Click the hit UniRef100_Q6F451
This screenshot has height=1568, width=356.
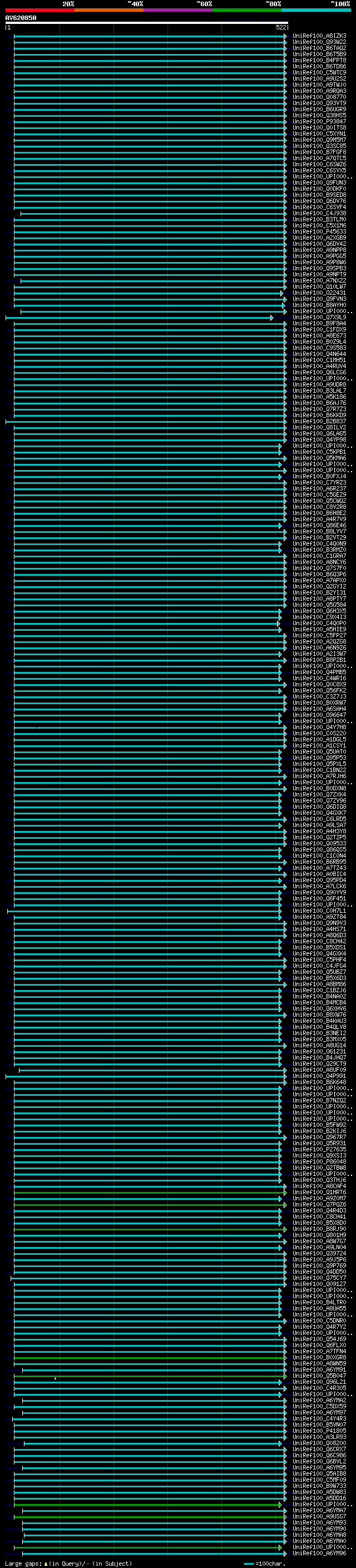click(319, 899)
